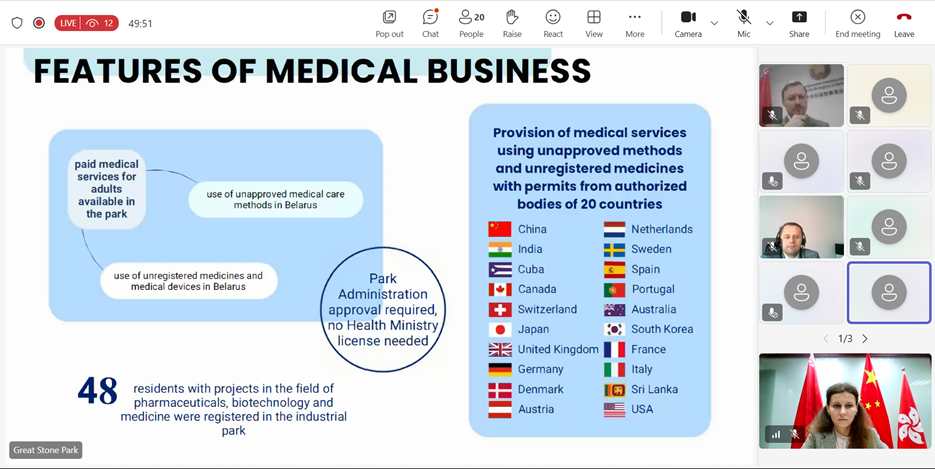935x469 pixels.
Task: Click the Features of Medical Business title
Action: [312, 71]
